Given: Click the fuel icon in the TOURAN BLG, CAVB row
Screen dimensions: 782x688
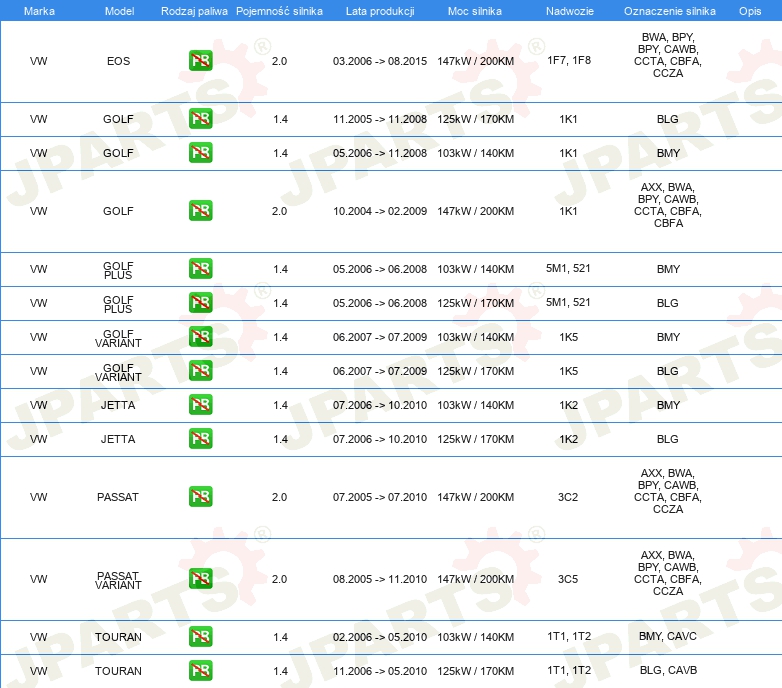Looking at the screenshot, I should [x=200, y=671].
